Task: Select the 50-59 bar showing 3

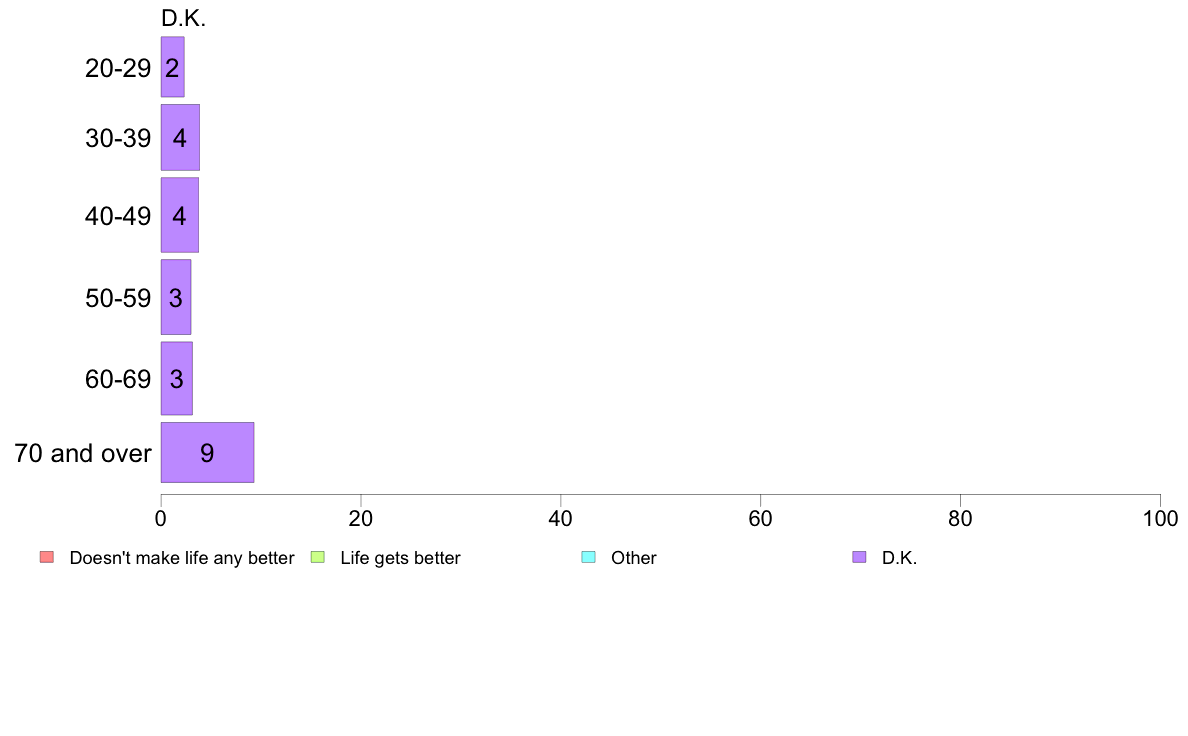Action: coord(176,297)
